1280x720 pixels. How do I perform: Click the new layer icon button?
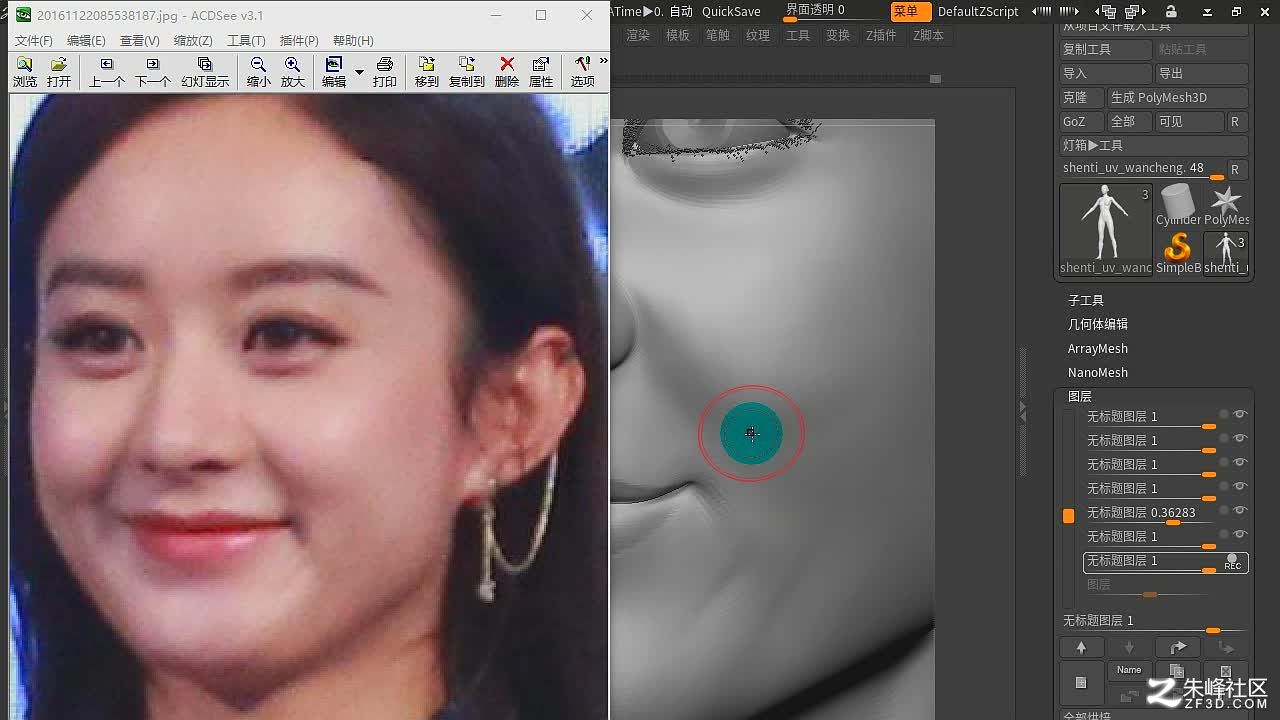[x=1081, y=682]
